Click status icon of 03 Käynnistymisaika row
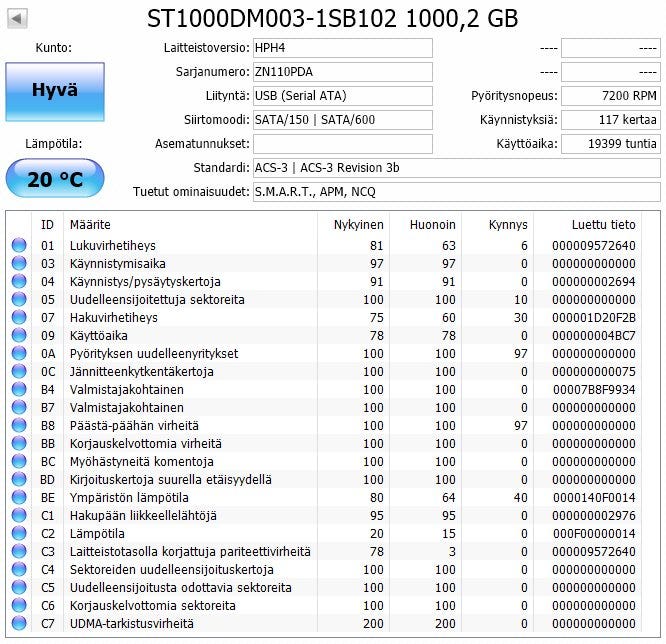The image size is (666, 644). click(19, 263)
